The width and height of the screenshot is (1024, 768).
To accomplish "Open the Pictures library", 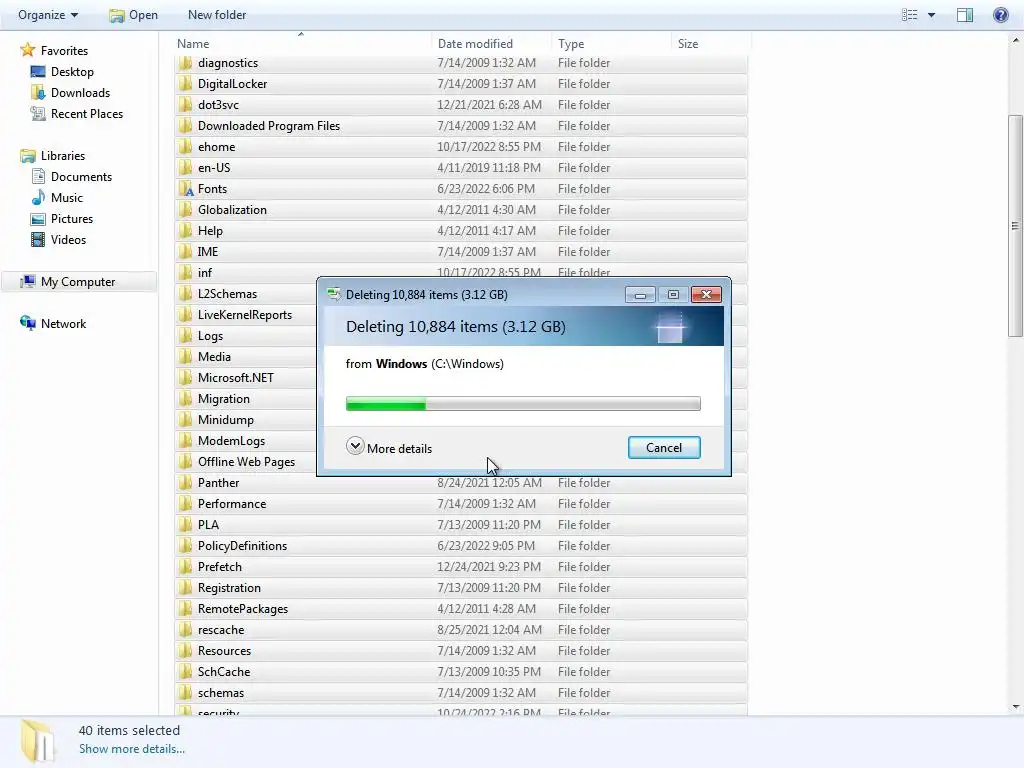I will (x=72, y=219).
